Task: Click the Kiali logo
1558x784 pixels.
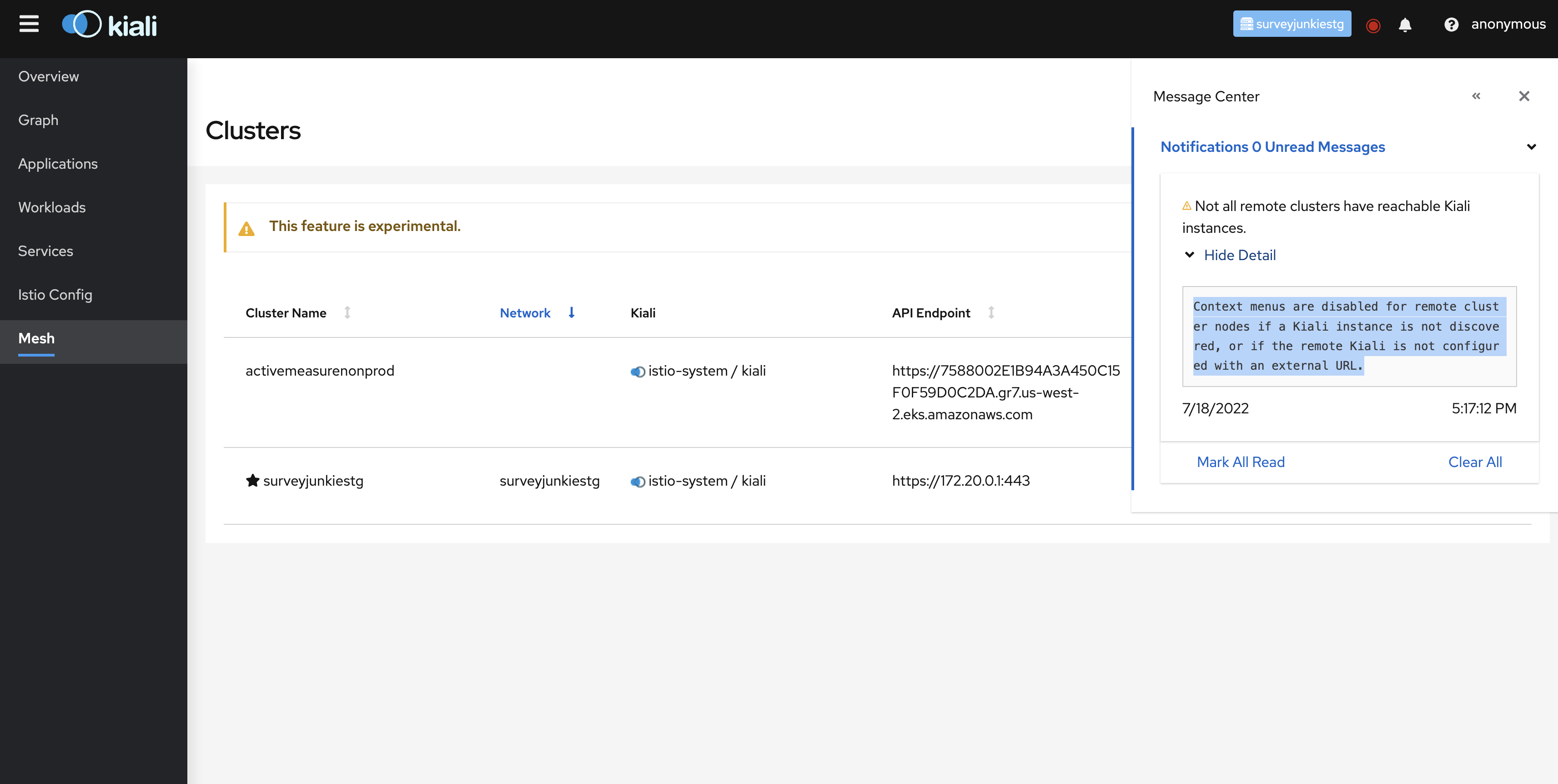Action: pos(110,25)
